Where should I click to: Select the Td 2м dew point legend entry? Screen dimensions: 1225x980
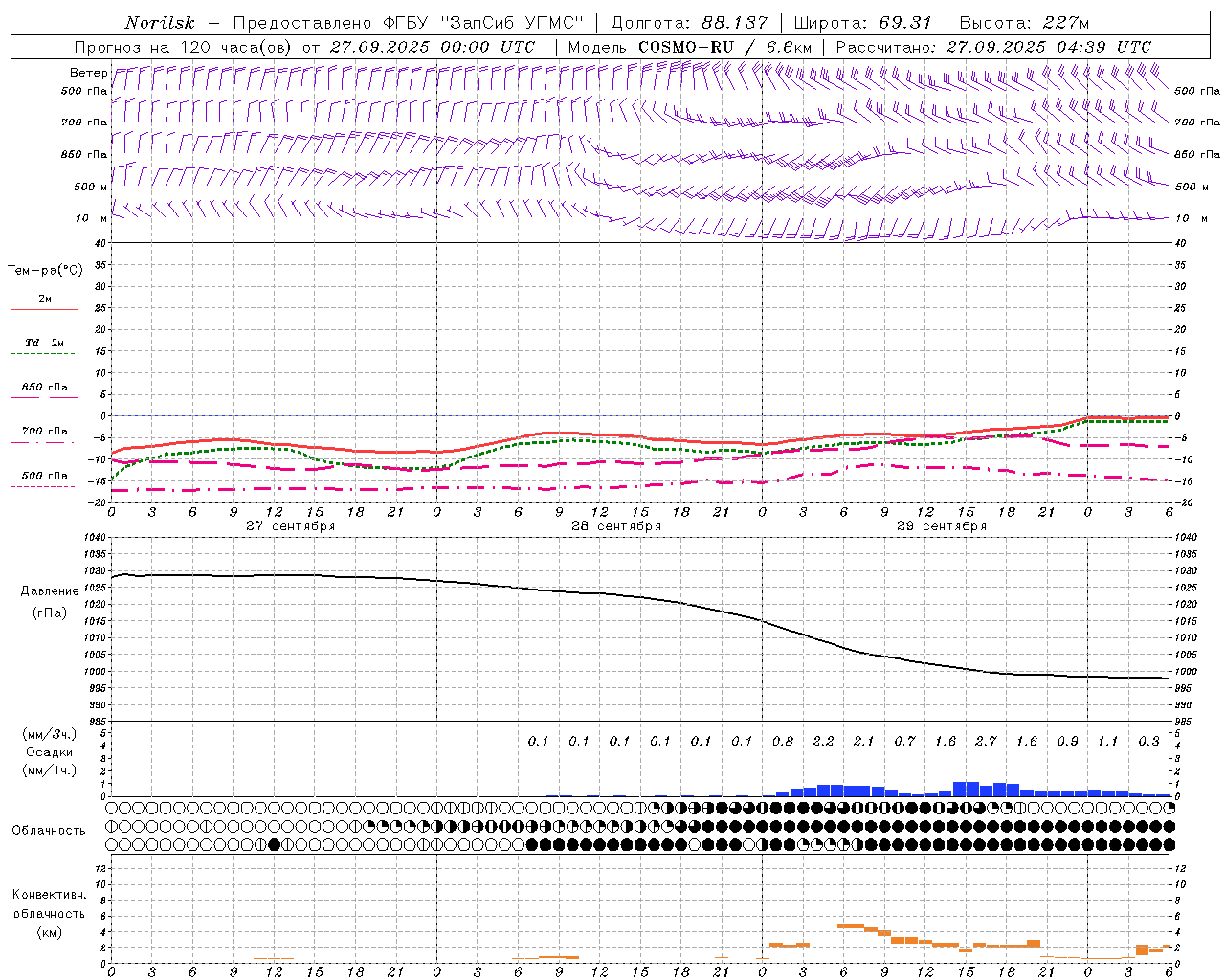click(x=44, y=344)
